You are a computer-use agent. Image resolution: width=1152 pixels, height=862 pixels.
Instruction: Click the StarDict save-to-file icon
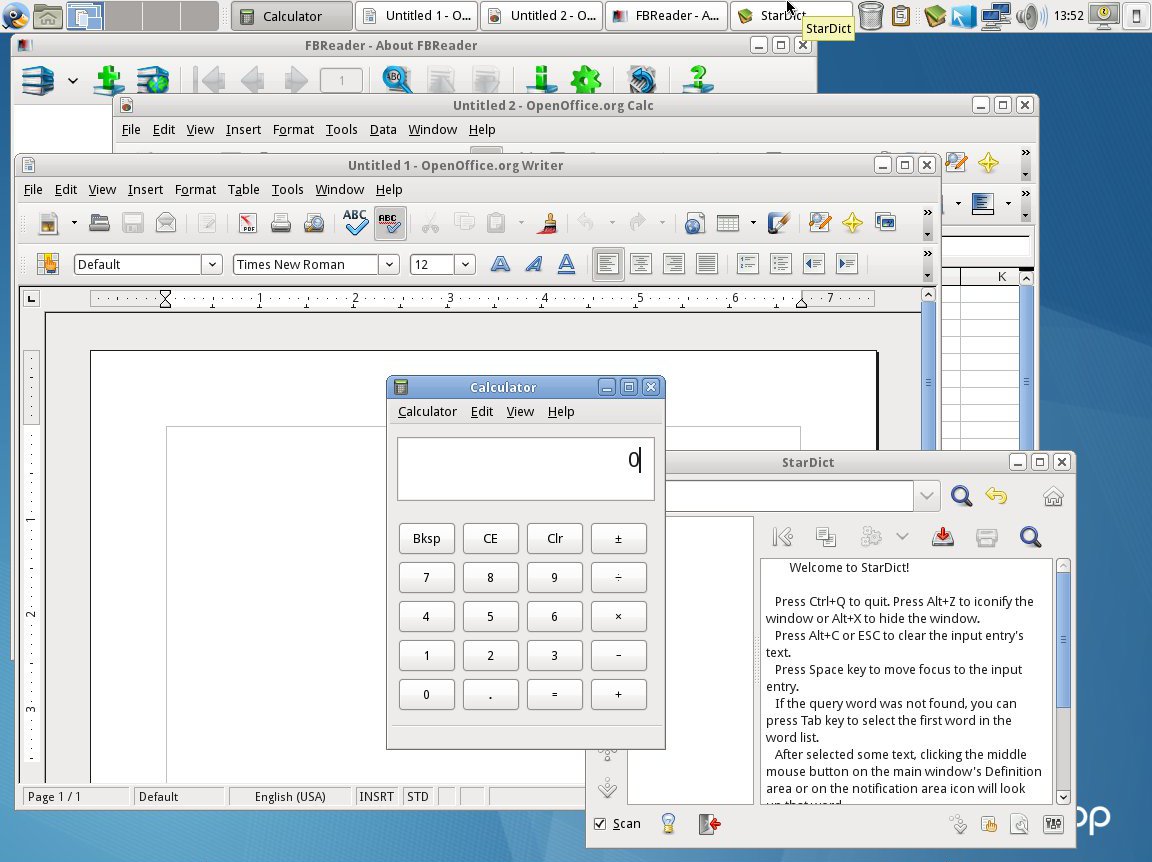click(x=942, y=538)
